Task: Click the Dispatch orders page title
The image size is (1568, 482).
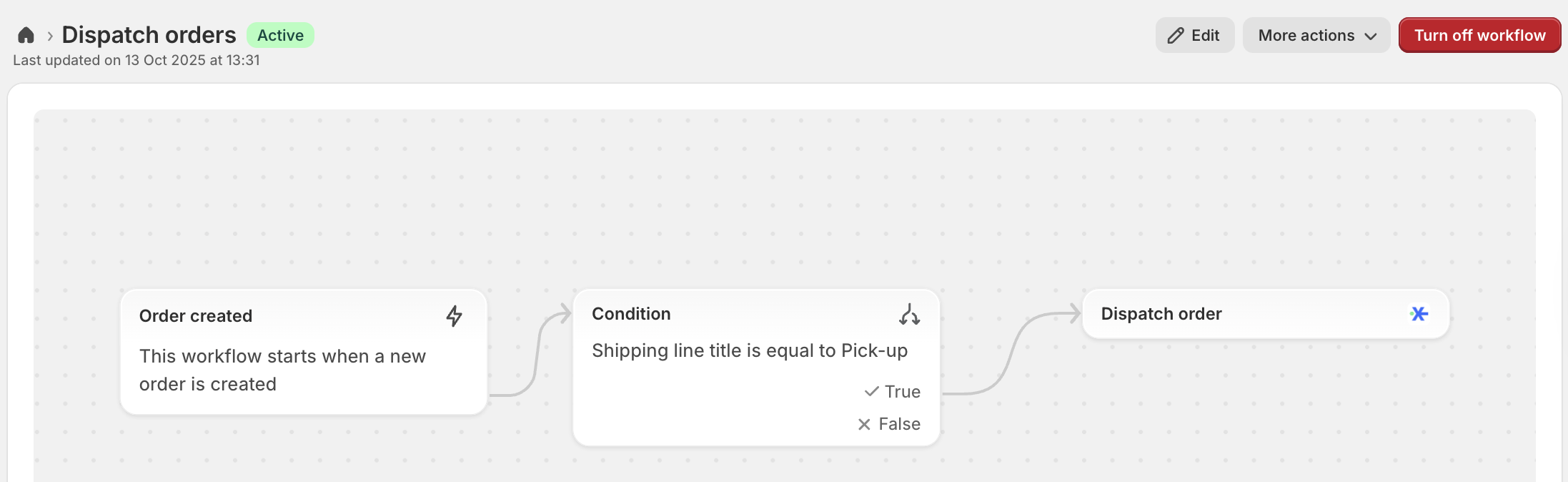Action: [149, 35]
